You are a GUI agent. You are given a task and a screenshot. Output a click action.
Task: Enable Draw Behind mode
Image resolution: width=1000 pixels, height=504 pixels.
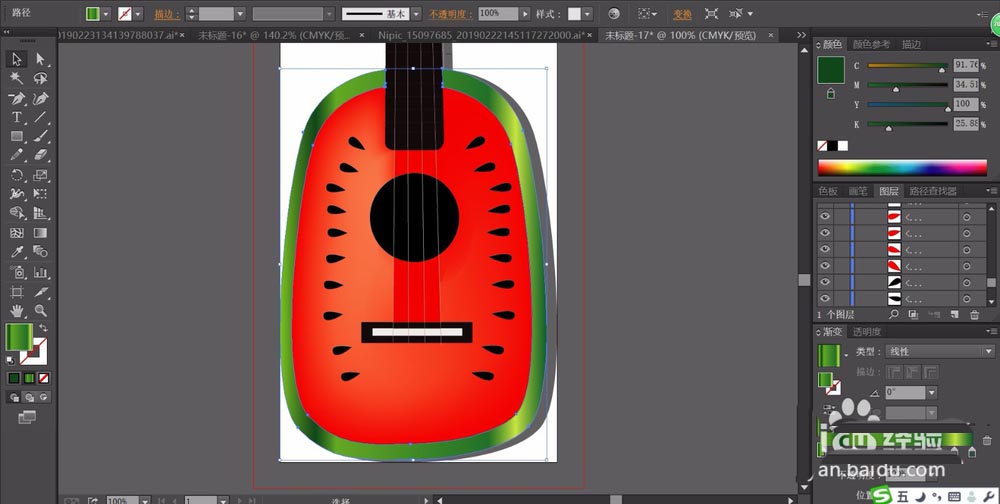(x=29, y=397)
